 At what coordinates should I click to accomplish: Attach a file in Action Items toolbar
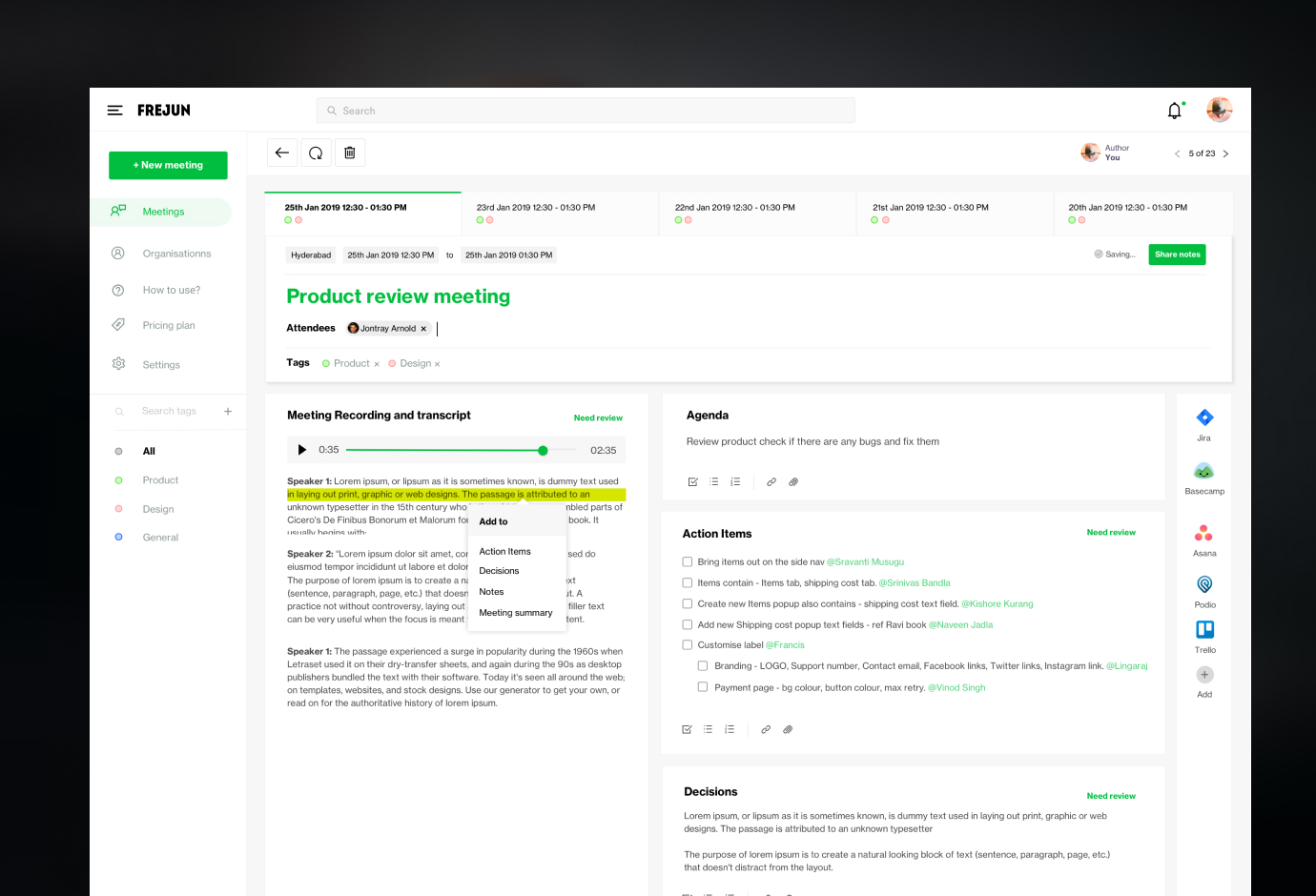tap(788, 729)
